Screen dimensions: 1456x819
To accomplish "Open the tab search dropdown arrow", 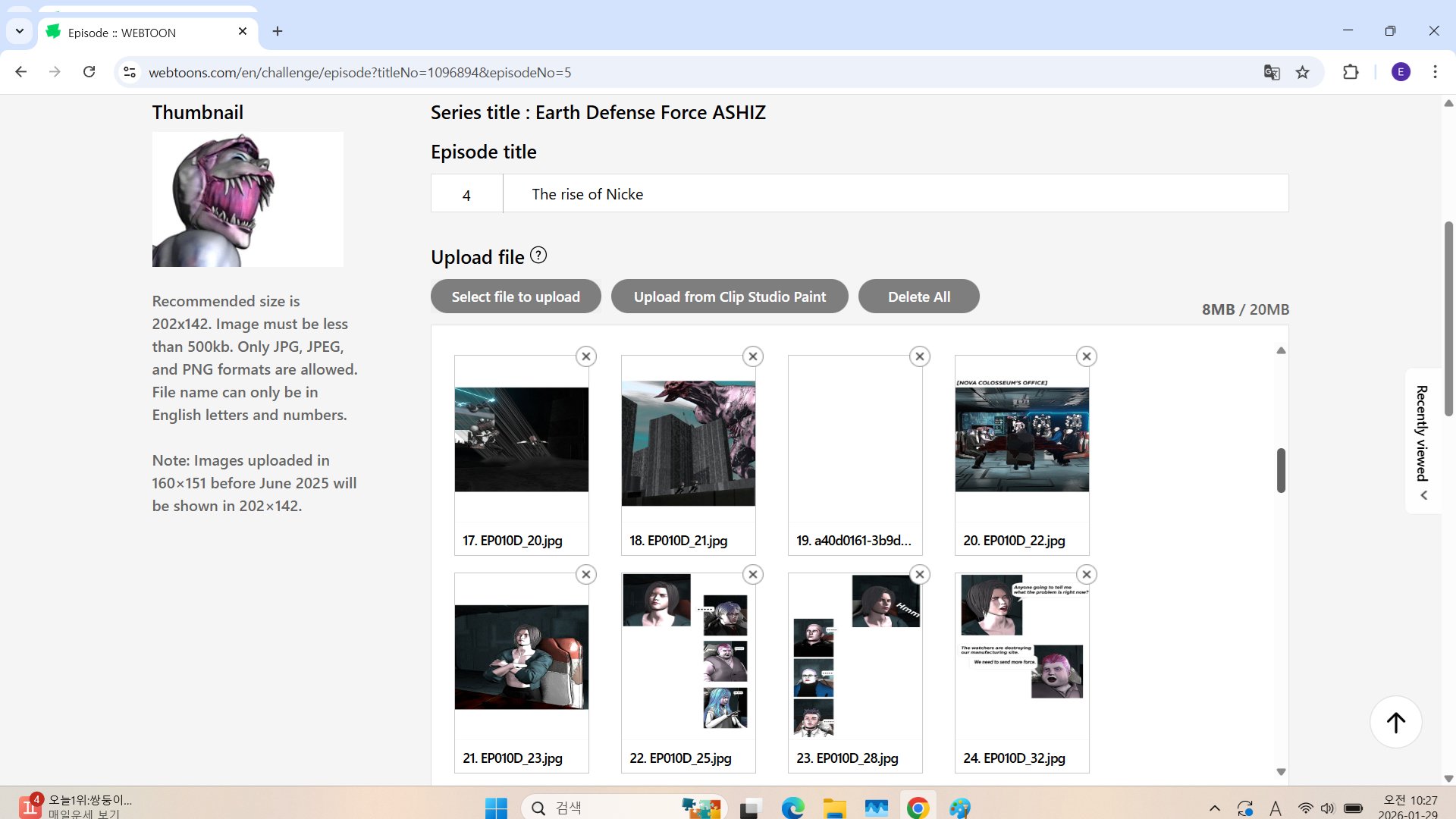I will point(20,31).
